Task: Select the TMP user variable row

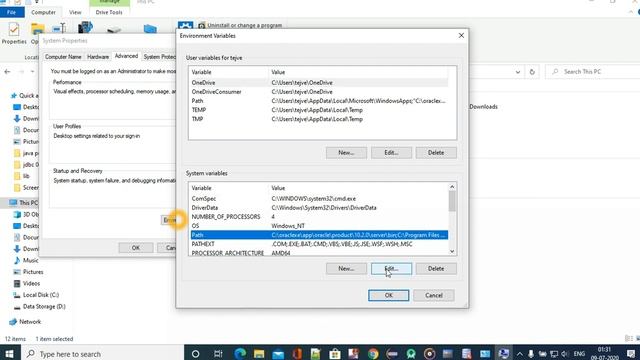Action: 319,119
